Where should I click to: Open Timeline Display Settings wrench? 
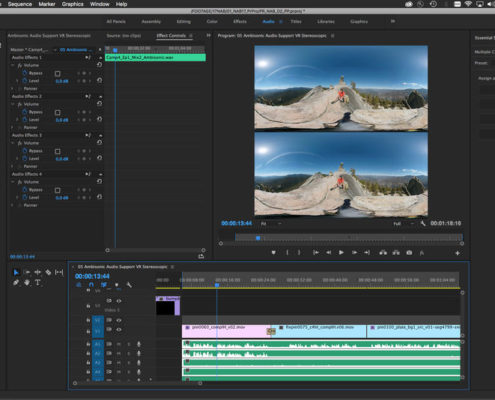point(129,285)
